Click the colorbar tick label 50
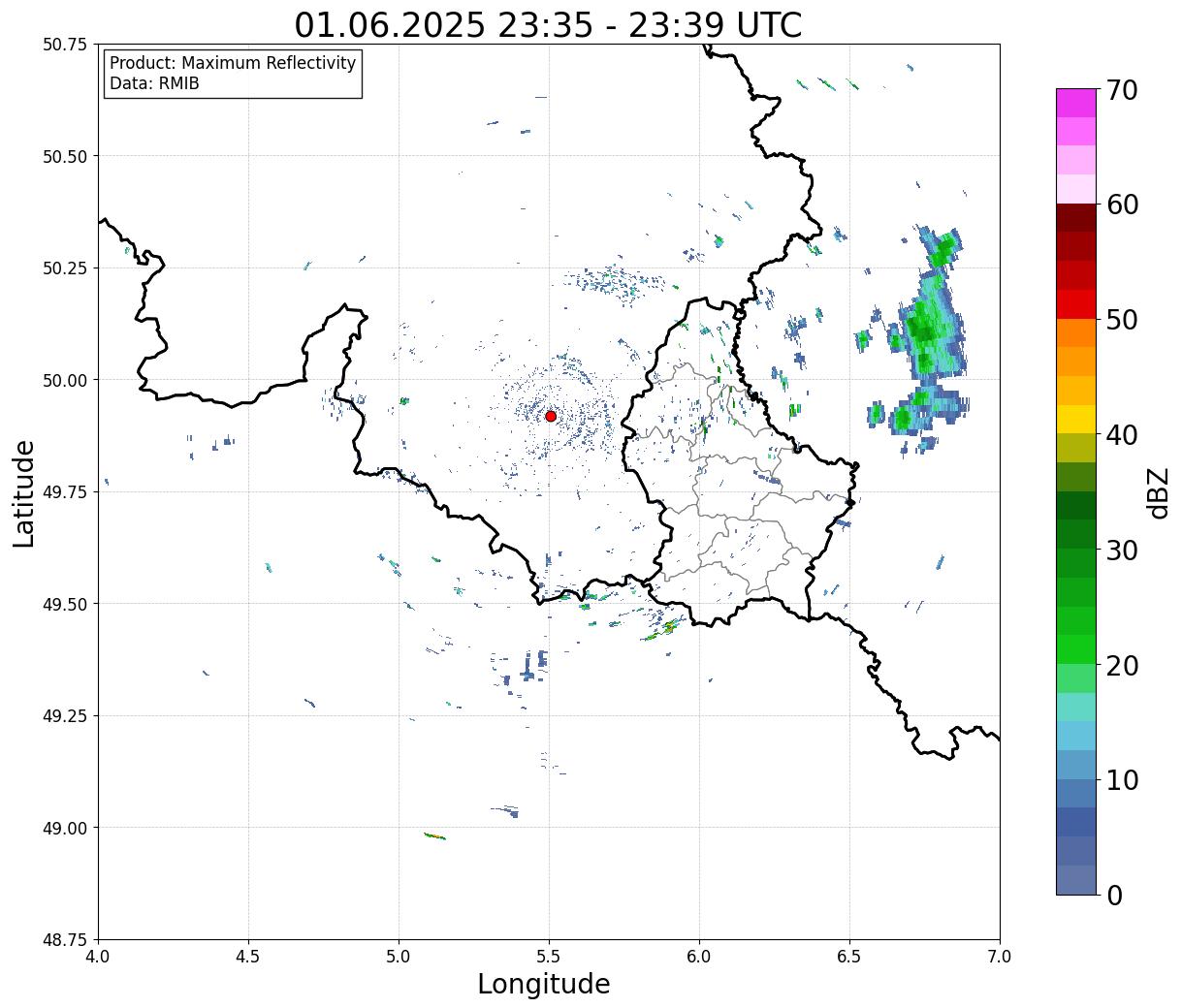Image resolution: width=1182 pixels, height=1008 pixels. (1121, 320)
